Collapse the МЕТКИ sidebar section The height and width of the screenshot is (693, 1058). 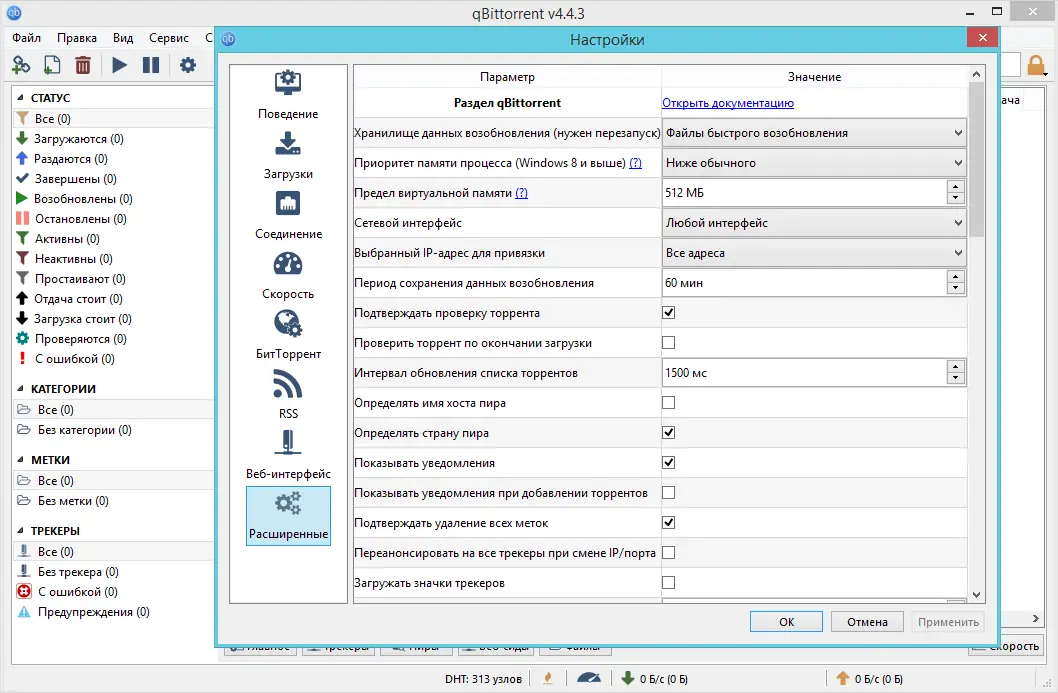coord(20,460)
